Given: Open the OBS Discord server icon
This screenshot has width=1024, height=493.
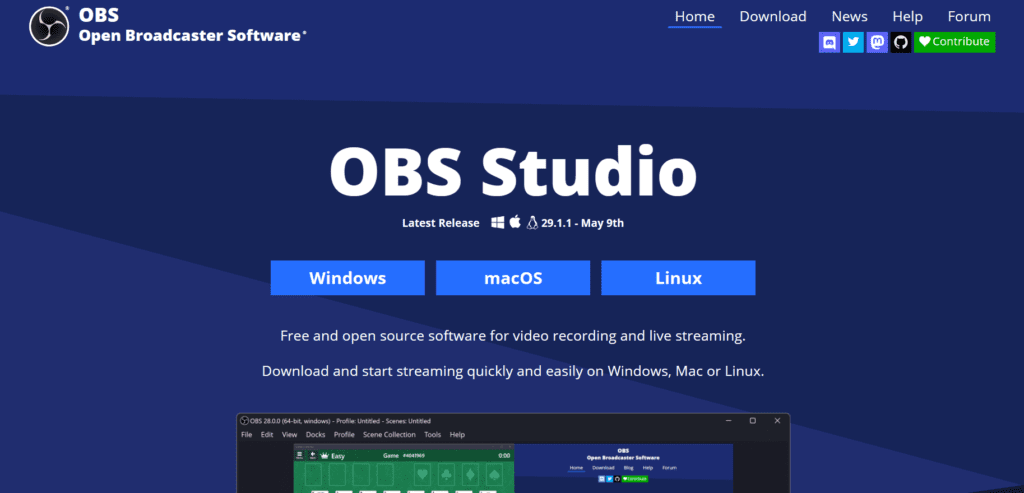Looking at the screenshot, I should point(829,42).
